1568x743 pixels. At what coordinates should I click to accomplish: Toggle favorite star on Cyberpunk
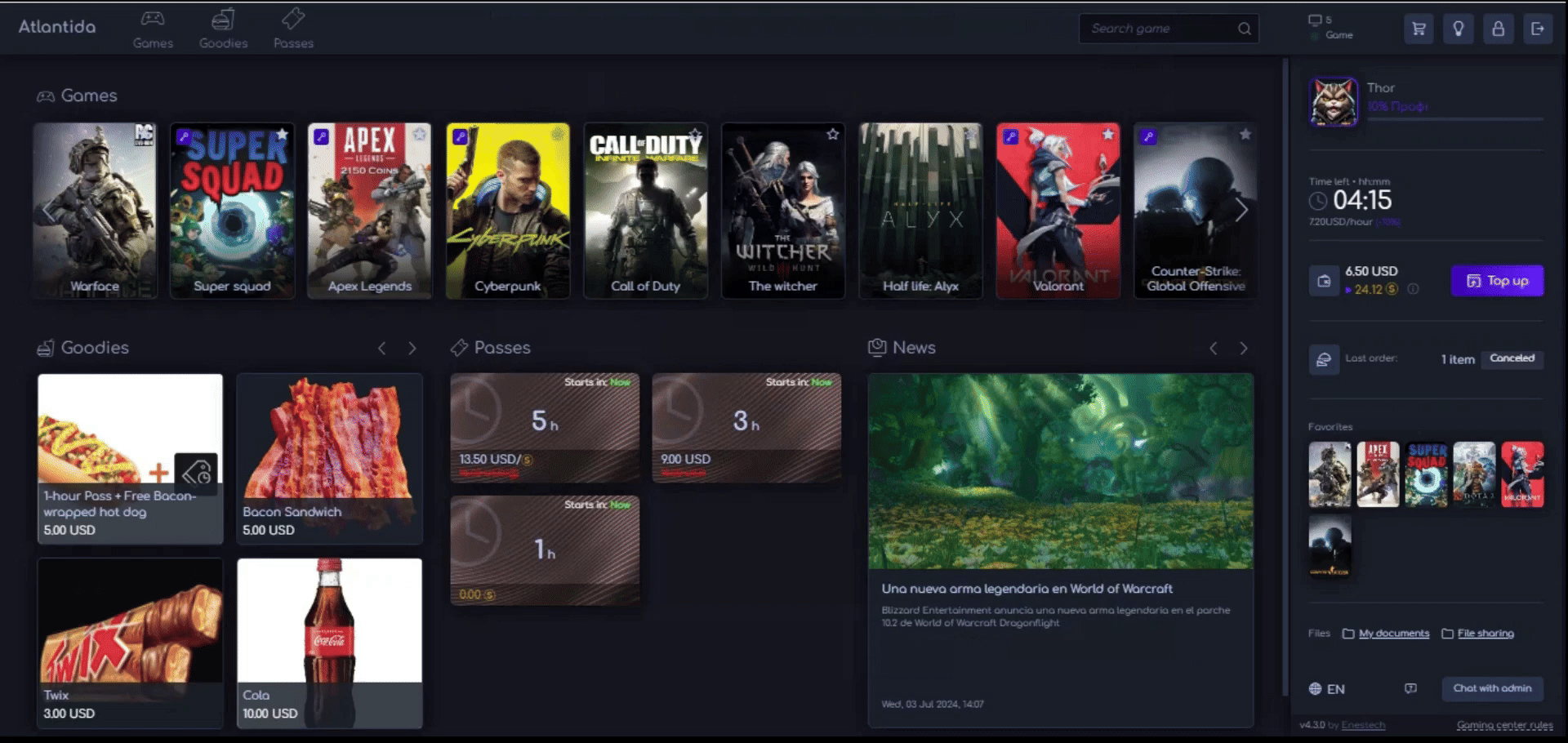click(x=558, y=134)
